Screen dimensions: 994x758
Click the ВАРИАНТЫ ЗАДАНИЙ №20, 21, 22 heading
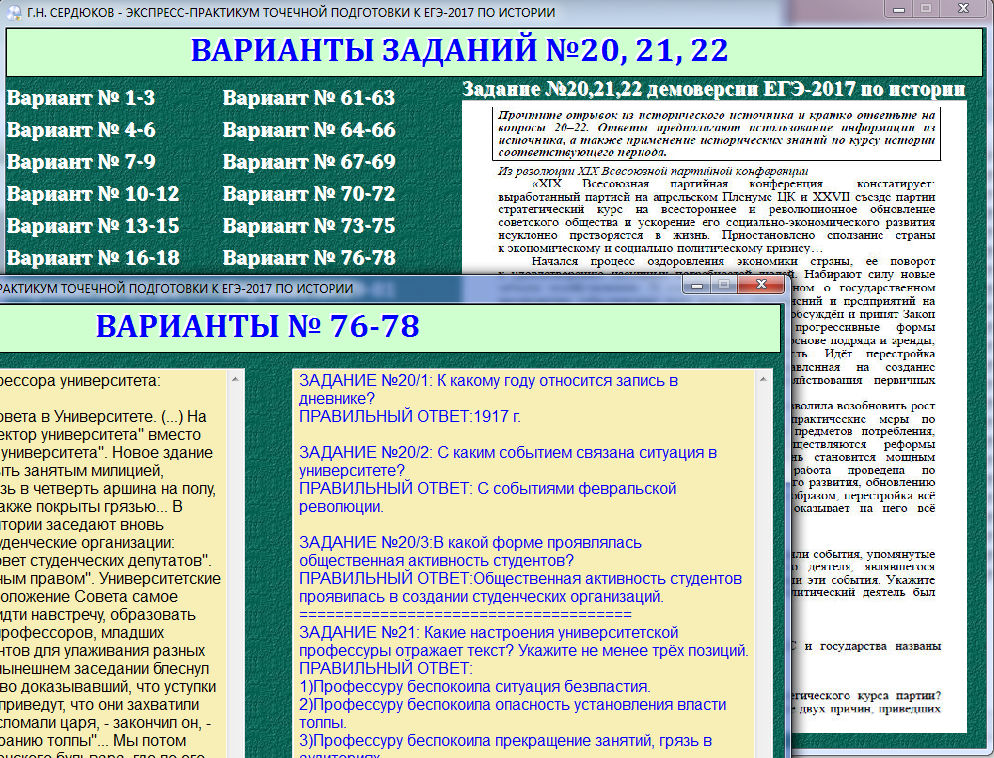[x=460, y=51]
